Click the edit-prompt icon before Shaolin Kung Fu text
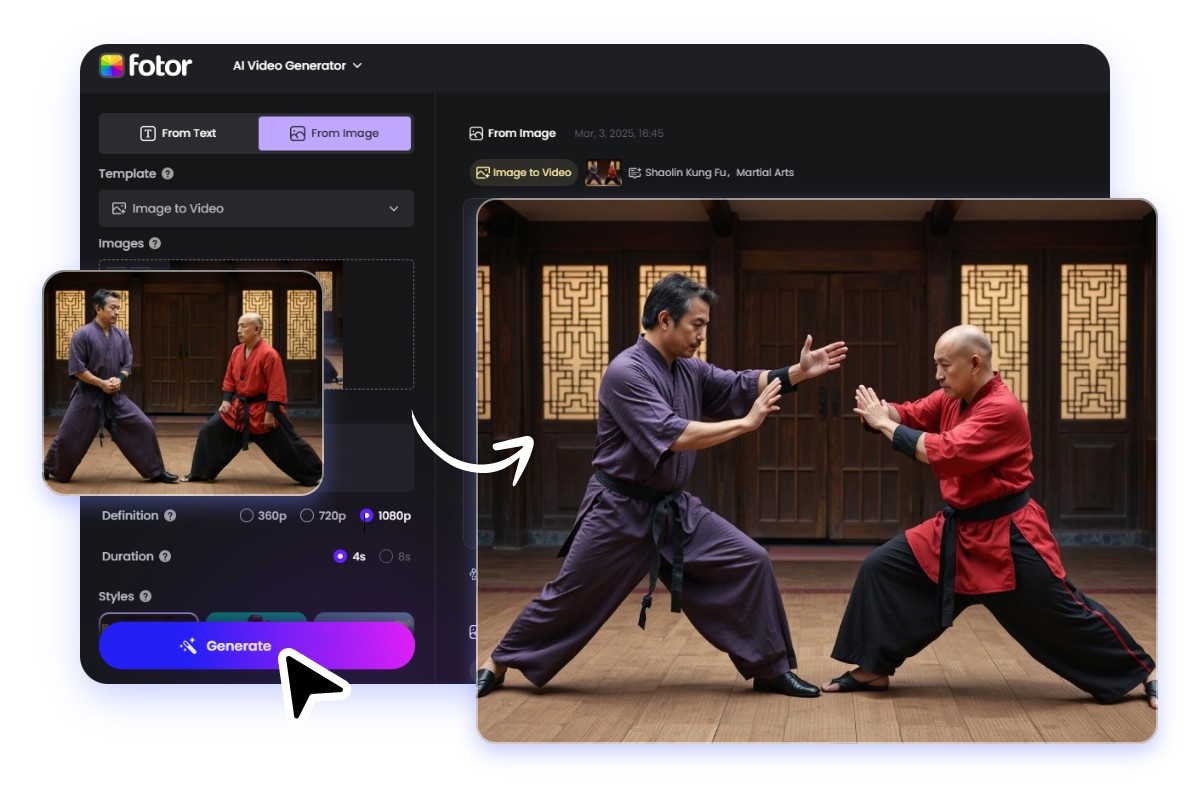1200x800 pixels. [636, 172]
